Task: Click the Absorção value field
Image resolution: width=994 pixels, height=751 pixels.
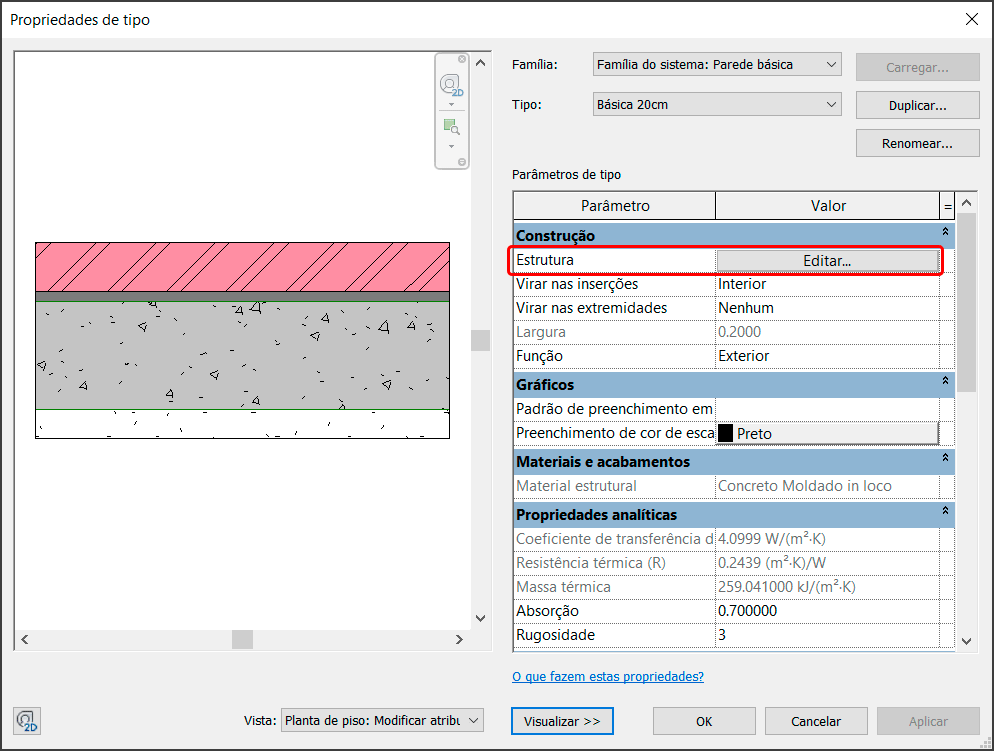Action: tap(827, 611)
